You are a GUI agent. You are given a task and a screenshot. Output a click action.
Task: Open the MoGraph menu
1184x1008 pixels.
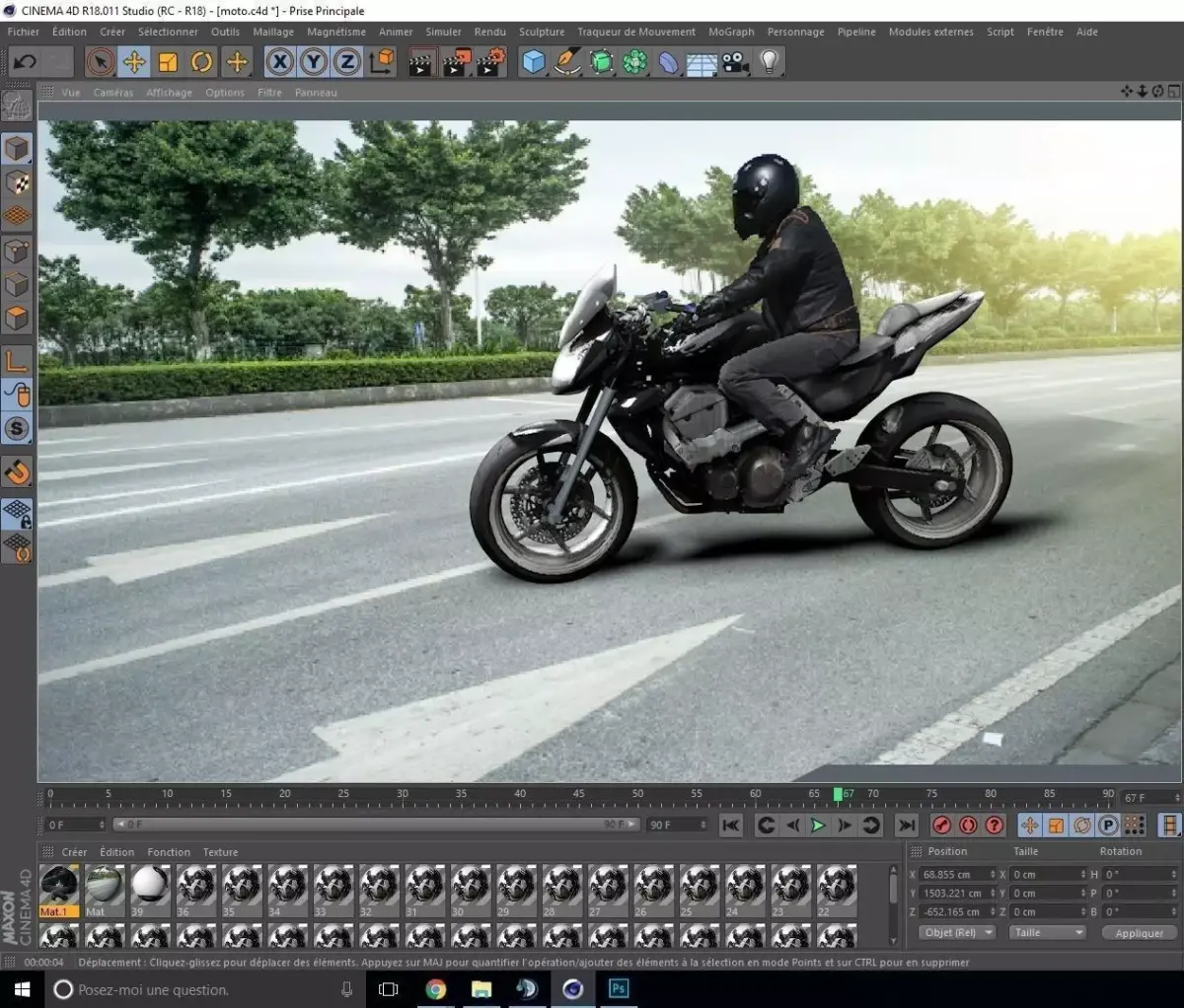pos(731,32)
